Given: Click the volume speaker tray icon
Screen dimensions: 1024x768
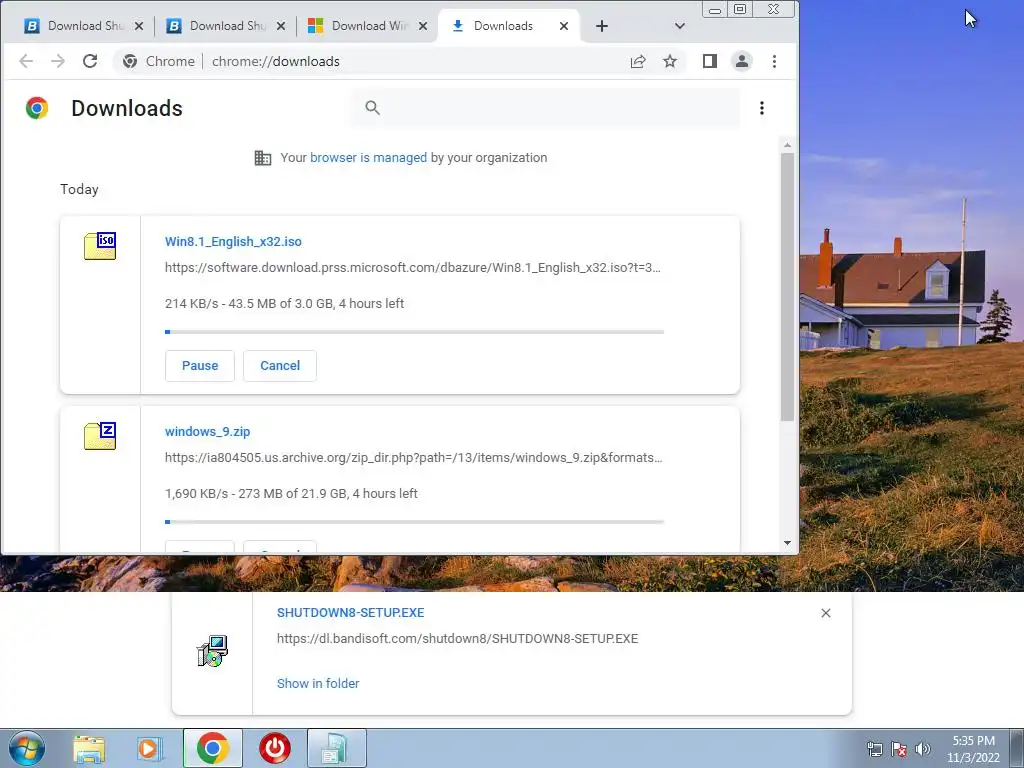Looking at the screenshot, I should 923,749.
